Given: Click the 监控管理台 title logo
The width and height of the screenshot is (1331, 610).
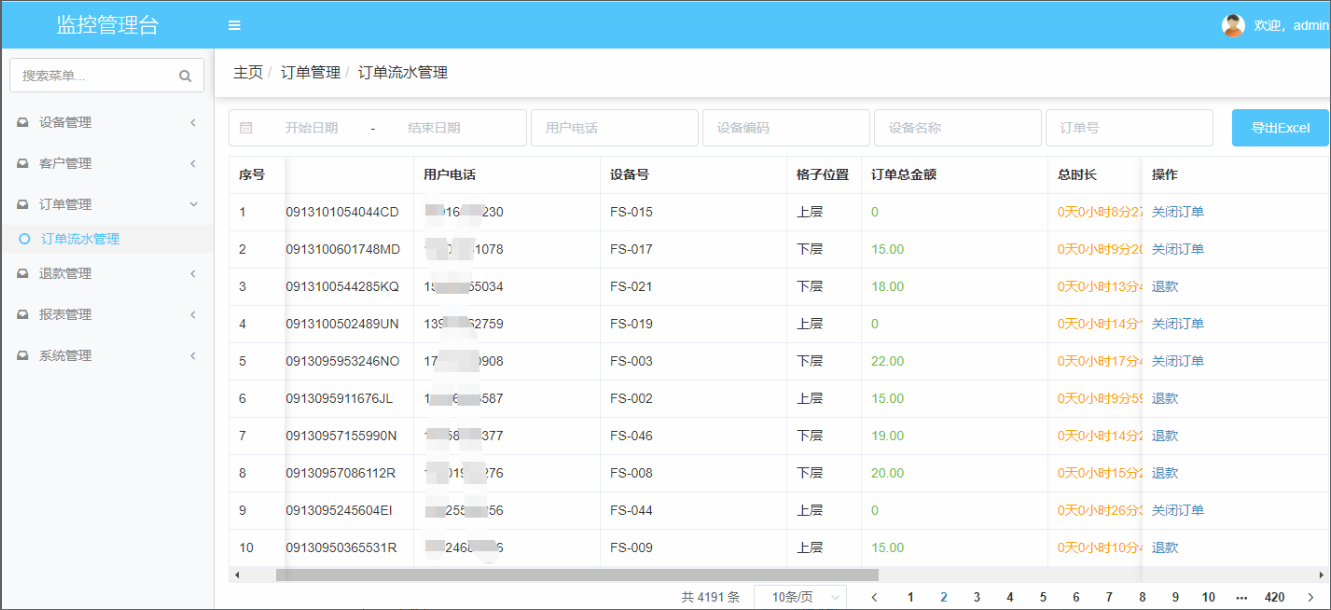Looking at the screenshot, I should tap(107, 25).
